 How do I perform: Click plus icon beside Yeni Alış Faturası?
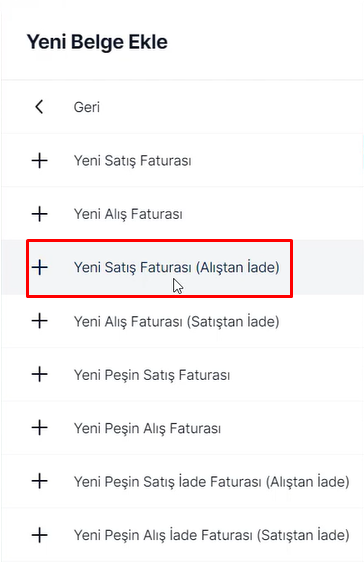[x=39, y=214]
